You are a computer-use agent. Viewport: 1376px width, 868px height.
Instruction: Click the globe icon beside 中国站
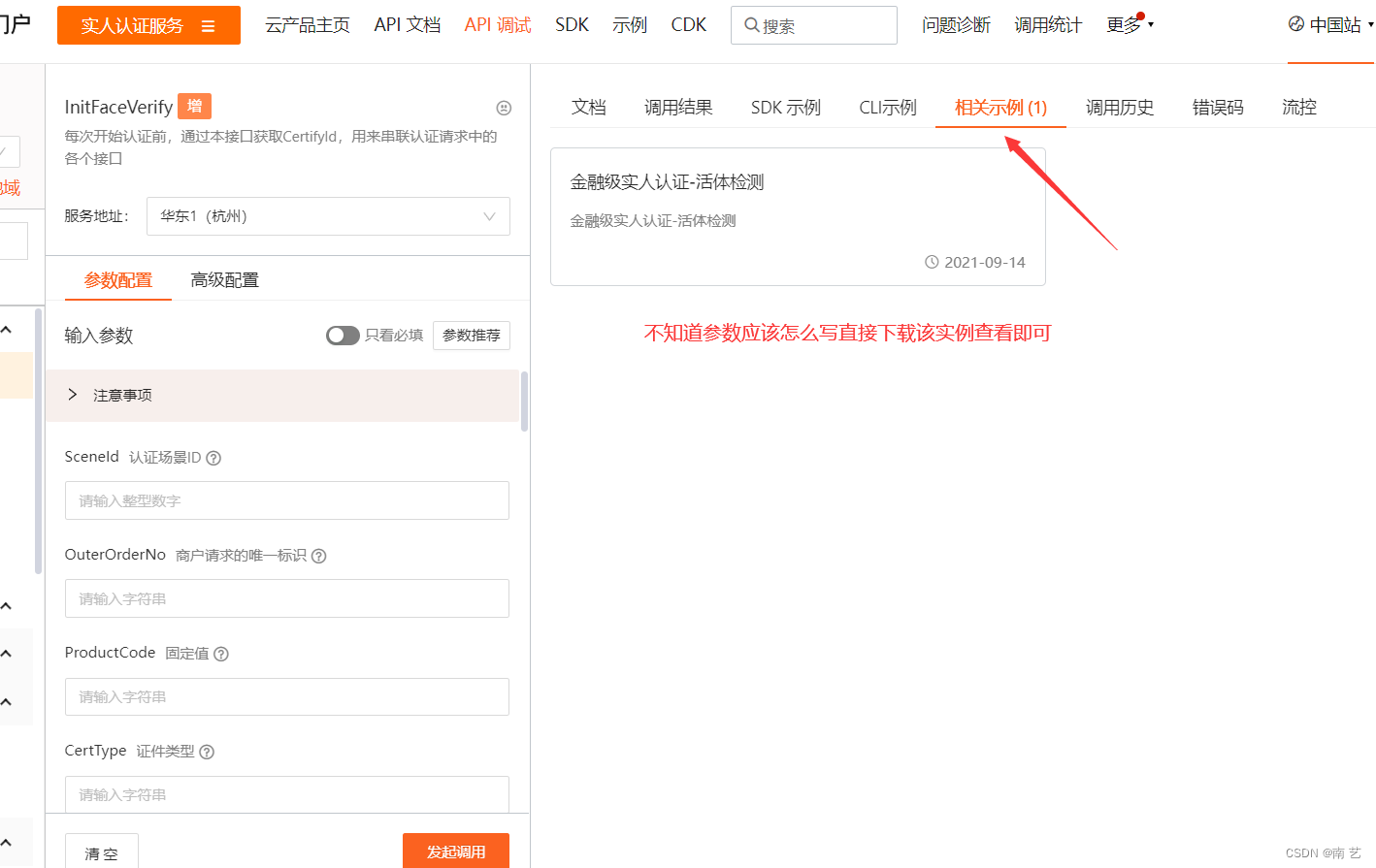[1296, 24]
